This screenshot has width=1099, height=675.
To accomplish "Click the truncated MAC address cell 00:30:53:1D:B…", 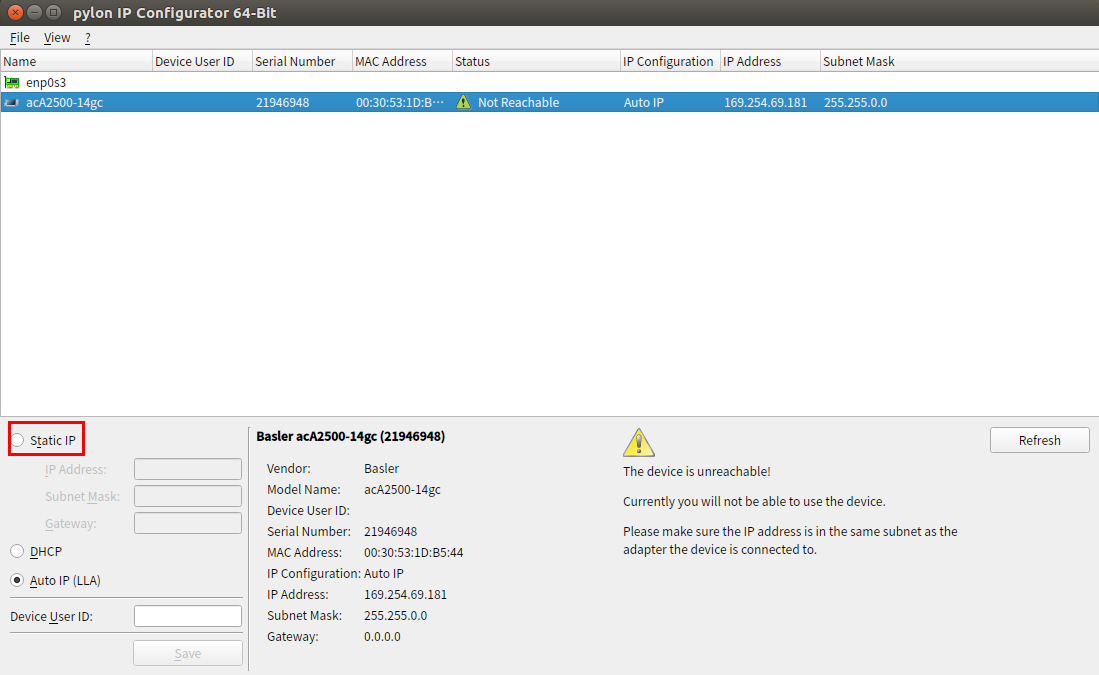I will [x=400, y=102].
